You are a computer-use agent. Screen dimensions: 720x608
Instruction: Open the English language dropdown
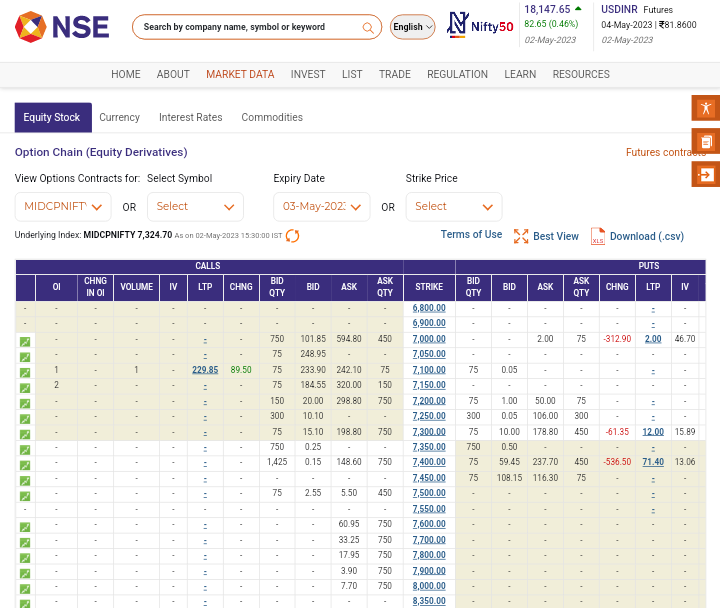pyautogui.click(x=412, y=27)
